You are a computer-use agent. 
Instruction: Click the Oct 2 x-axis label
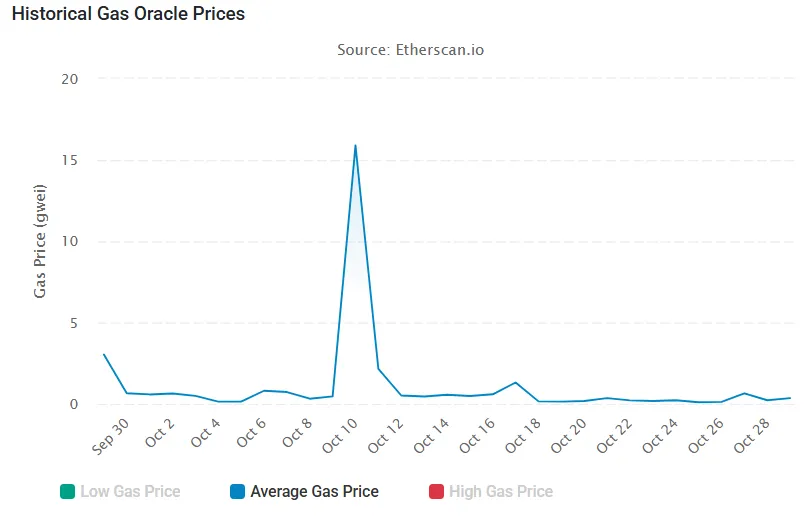tap(158, 436)
